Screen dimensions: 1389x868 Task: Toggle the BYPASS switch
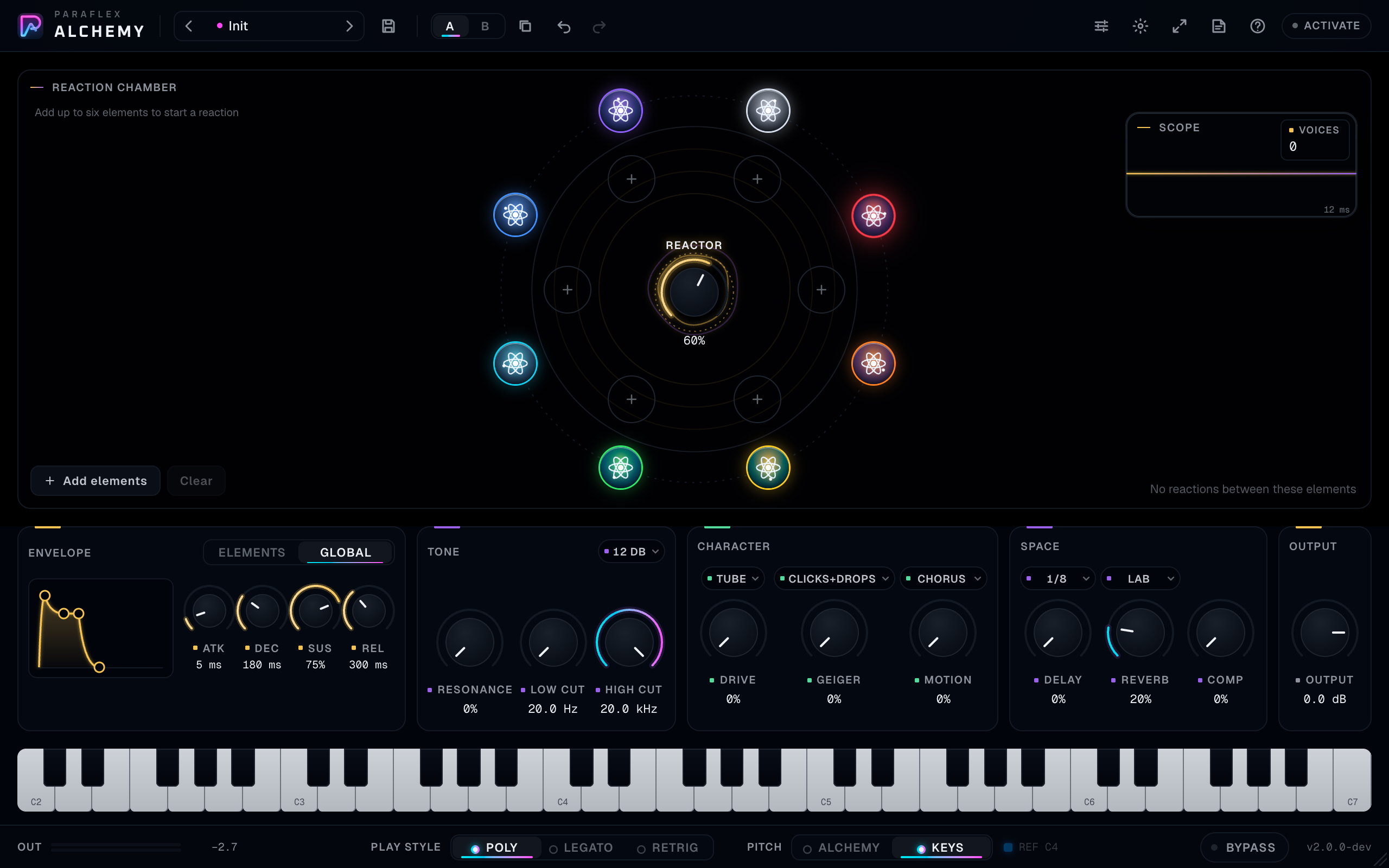point(1244,847)
